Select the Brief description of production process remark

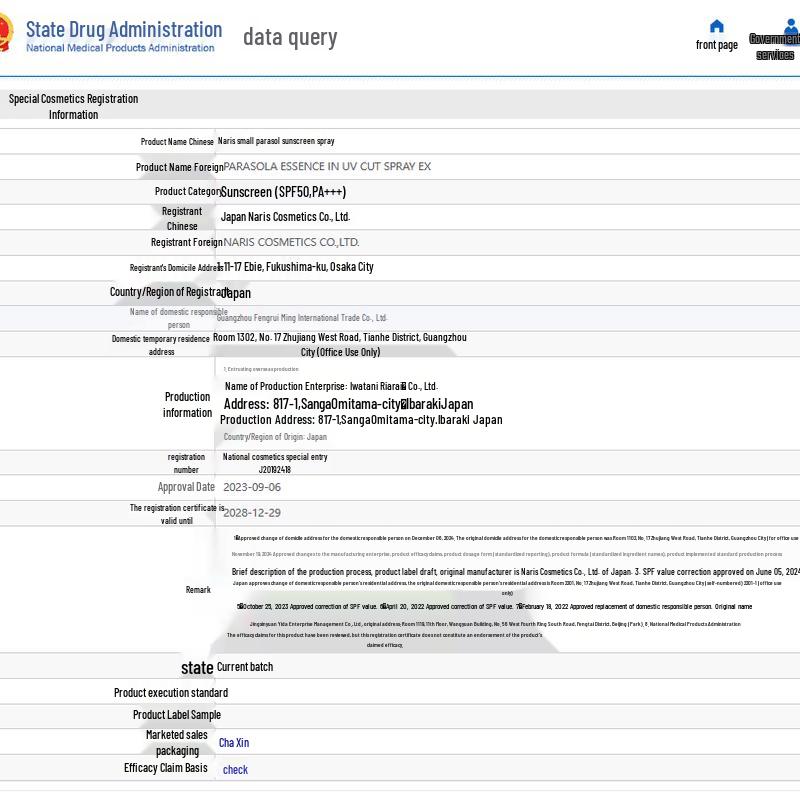pos(516,572)
